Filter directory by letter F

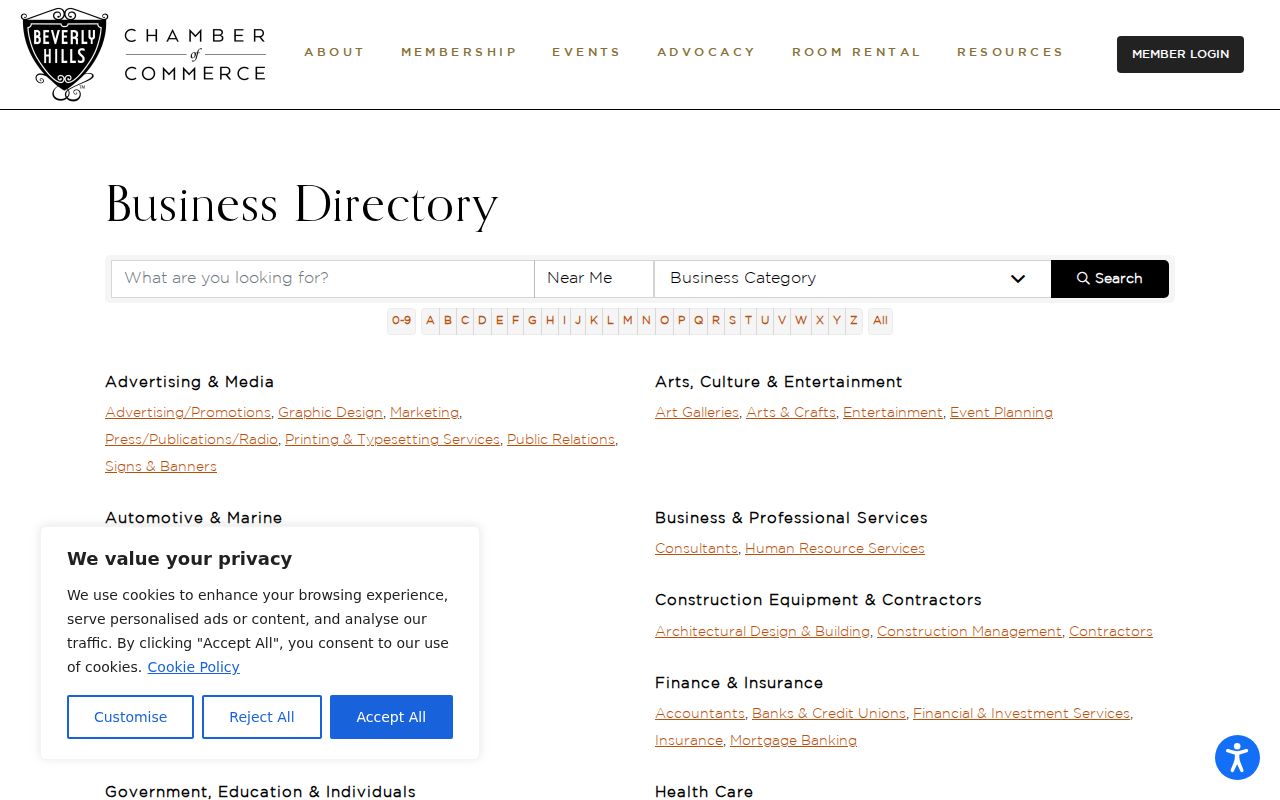(x=515, y=321)
